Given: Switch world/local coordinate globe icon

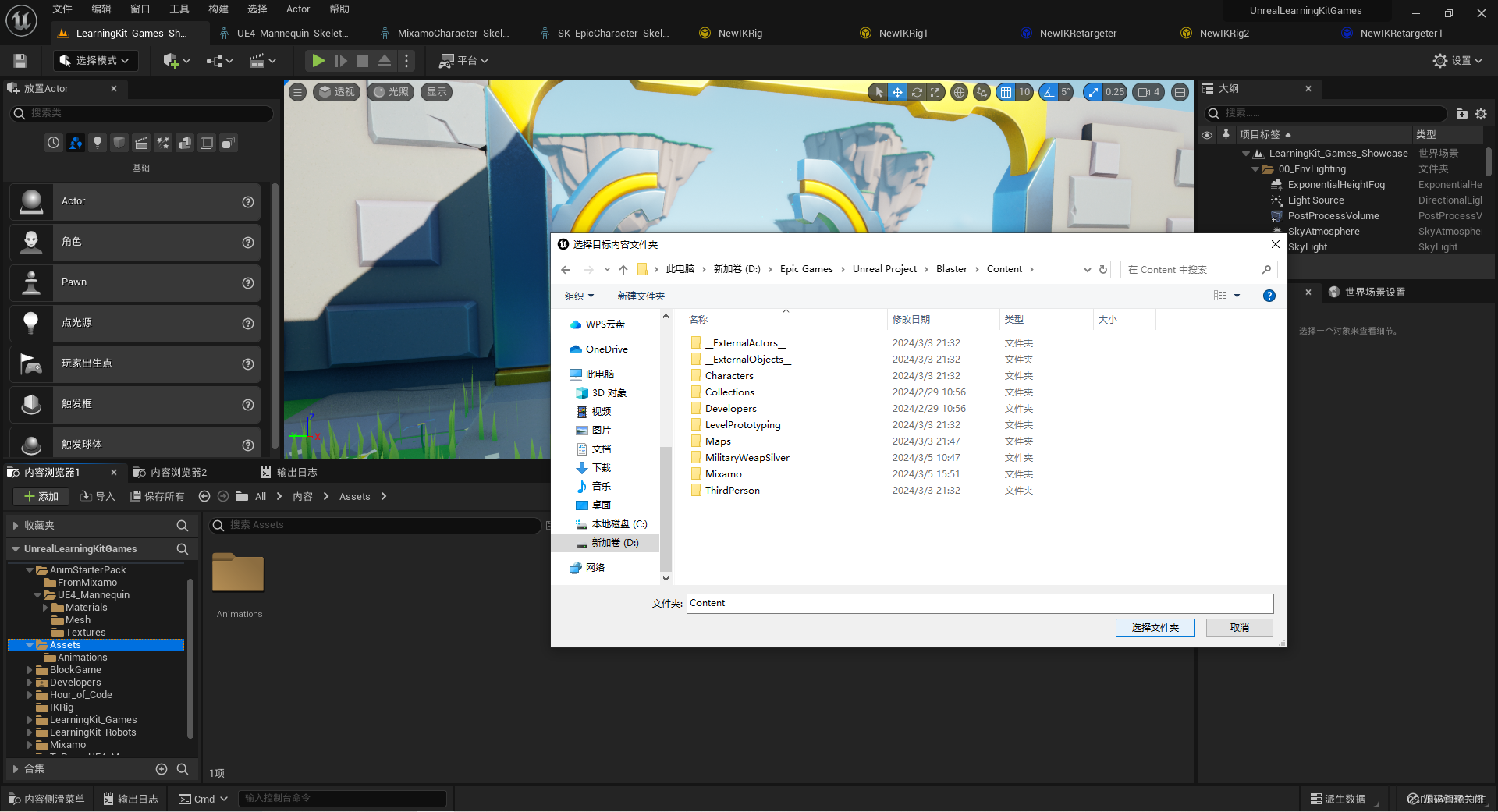Looking at the screenshot, I should click(x=959, y=92).
